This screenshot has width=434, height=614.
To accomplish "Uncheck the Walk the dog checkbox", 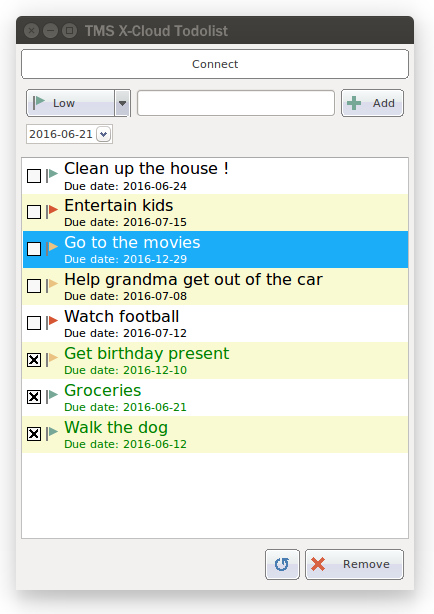I will pos(34,434).
